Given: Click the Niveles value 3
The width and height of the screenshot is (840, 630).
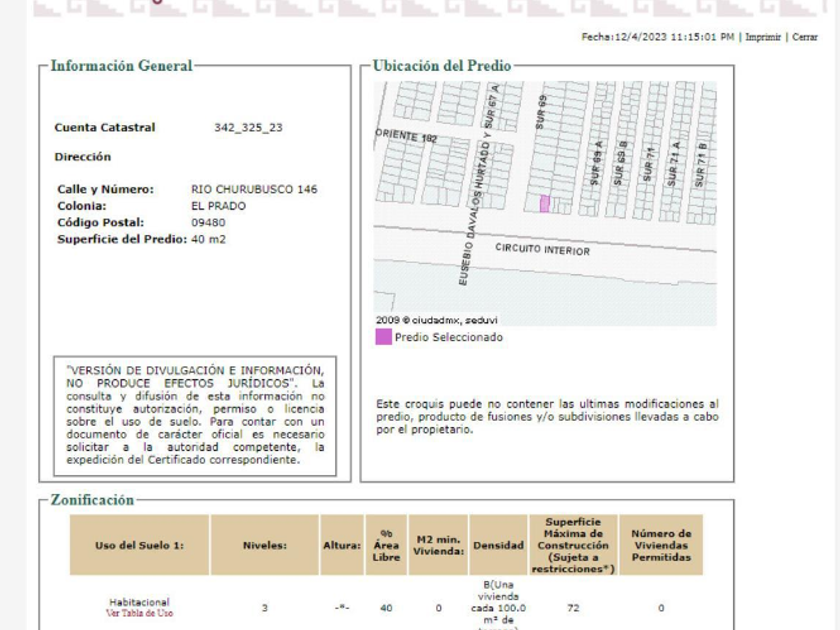Looking at the screenshot, I should 265,608.
